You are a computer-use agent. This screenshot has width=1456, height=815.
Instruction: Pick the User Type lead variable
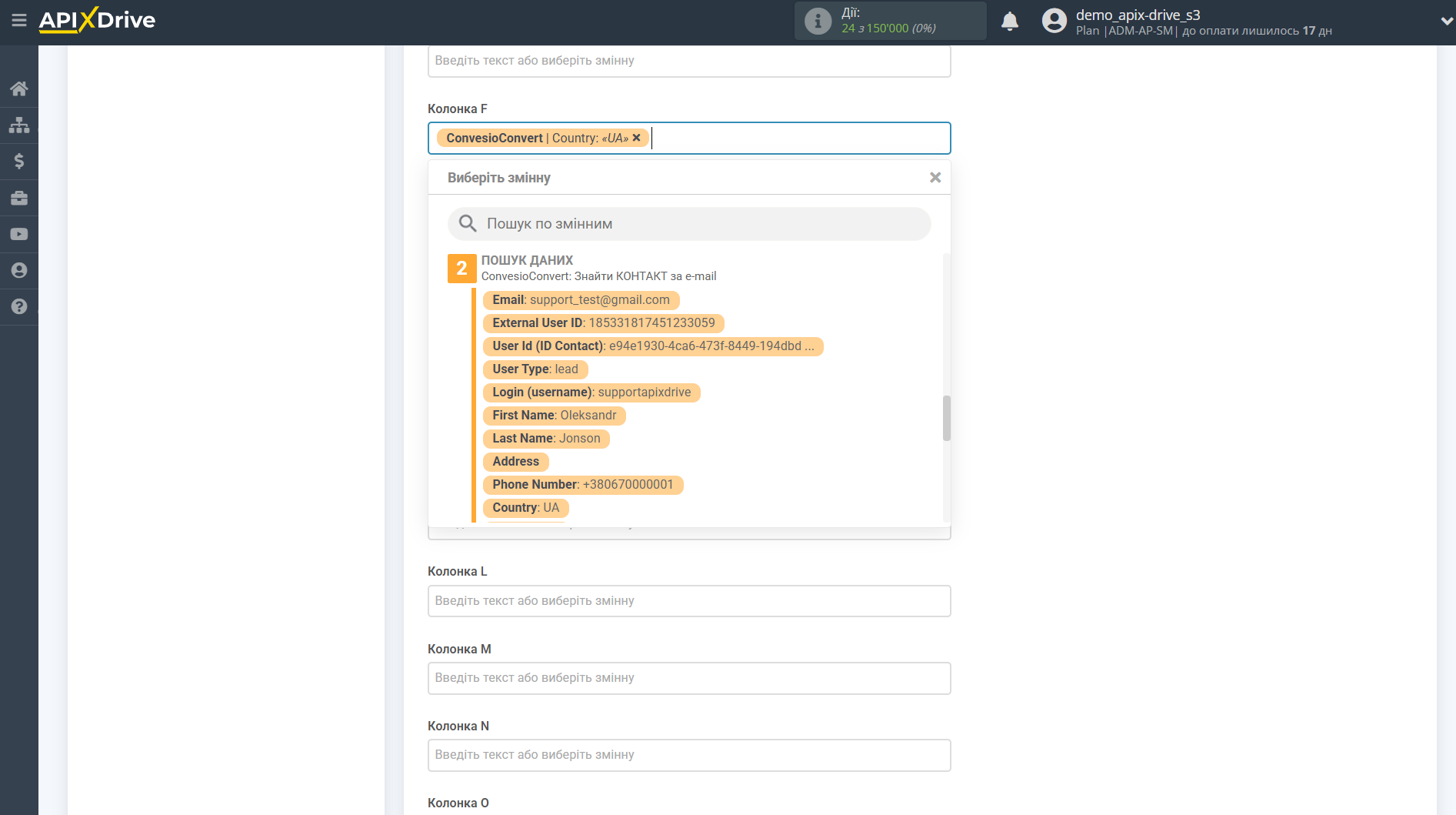tap(535, 369)
